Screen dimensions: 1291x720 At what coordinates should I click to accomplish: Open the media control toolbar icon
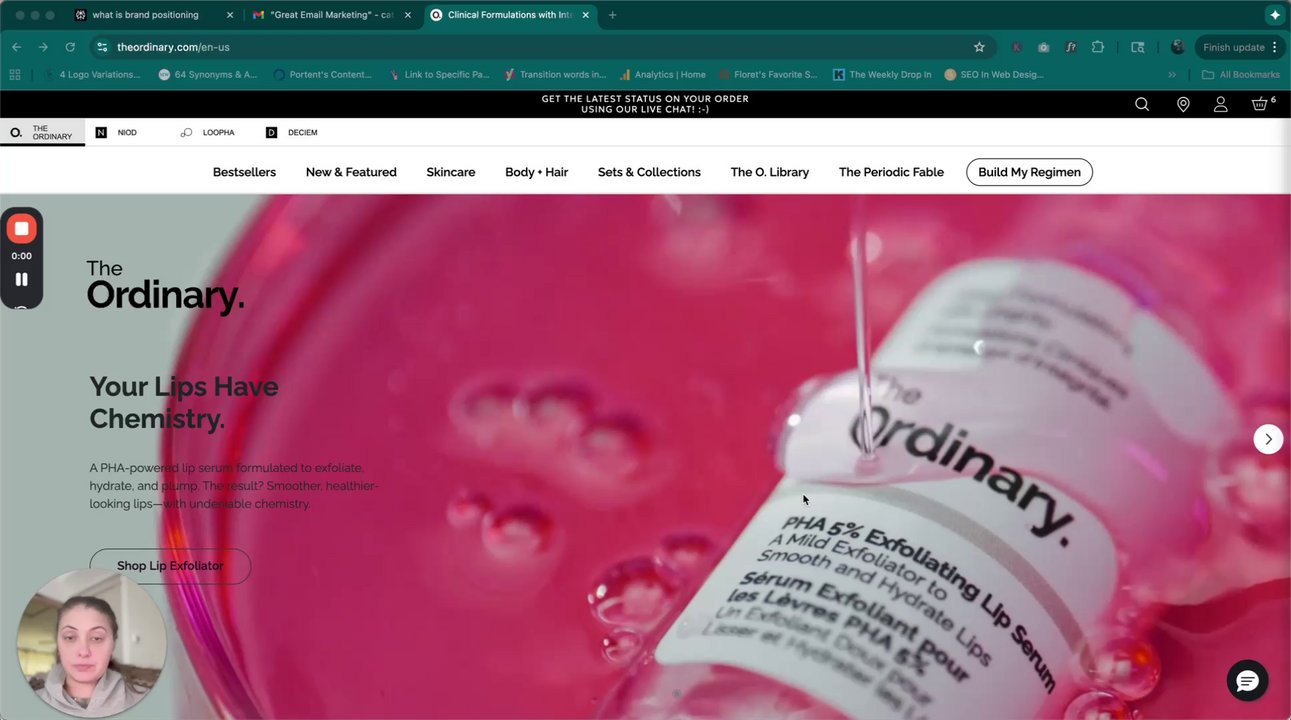1138,47
